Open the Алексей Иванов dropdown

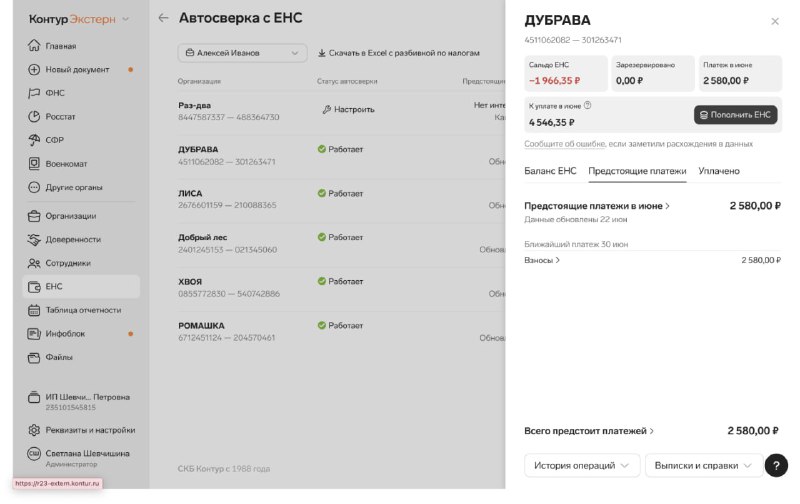tap(242, 53)
